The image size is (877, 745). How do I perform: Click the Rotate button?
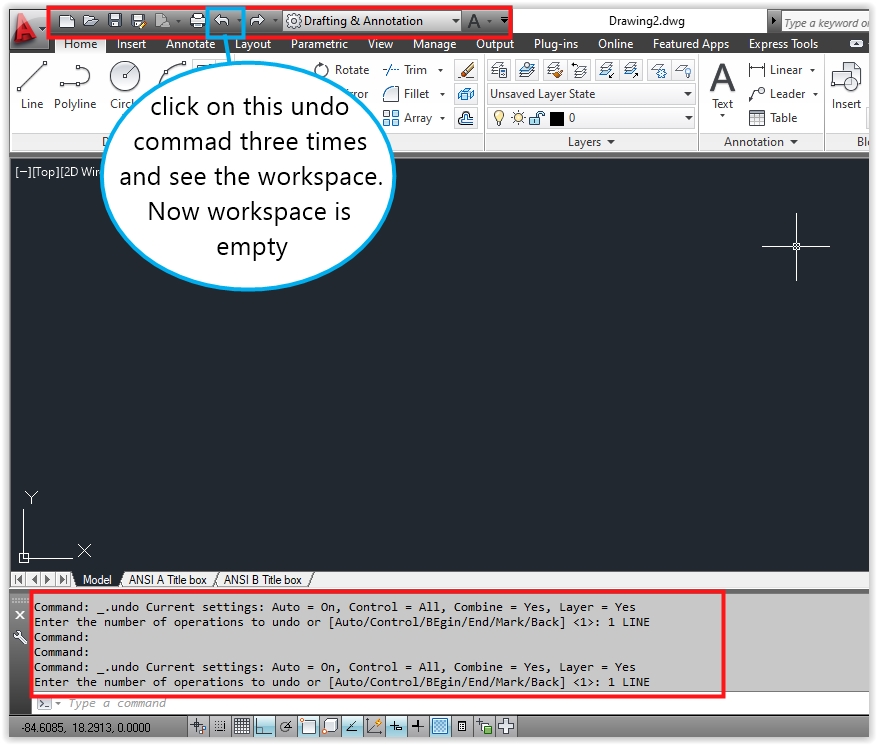coord(342,70)
